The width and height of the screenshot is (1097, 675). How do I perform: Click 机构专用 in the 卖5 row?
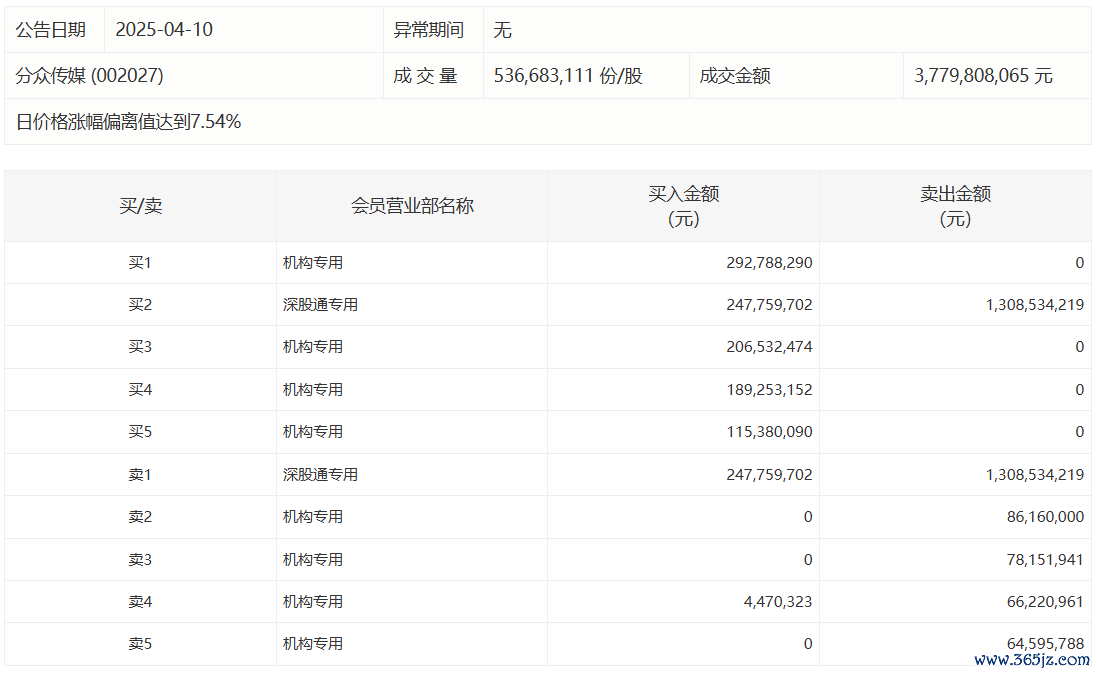[313, 644]
